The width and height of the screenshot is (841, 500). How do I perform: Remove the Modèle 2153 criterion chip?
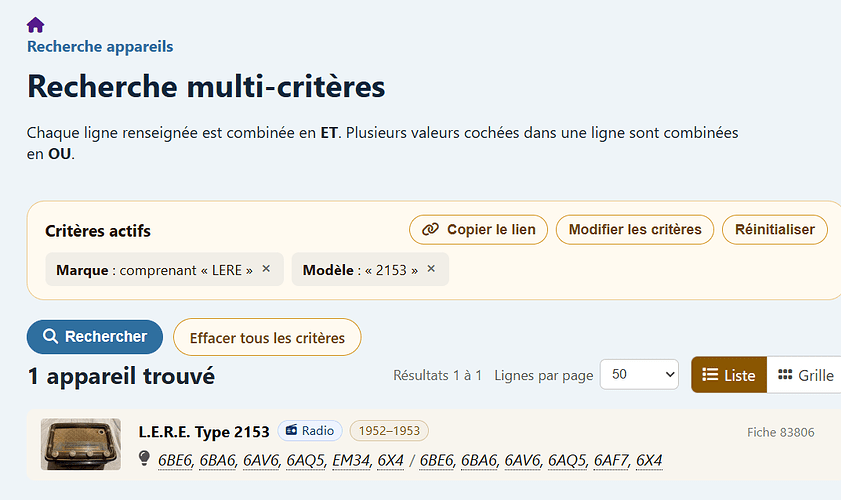point(431,269)
